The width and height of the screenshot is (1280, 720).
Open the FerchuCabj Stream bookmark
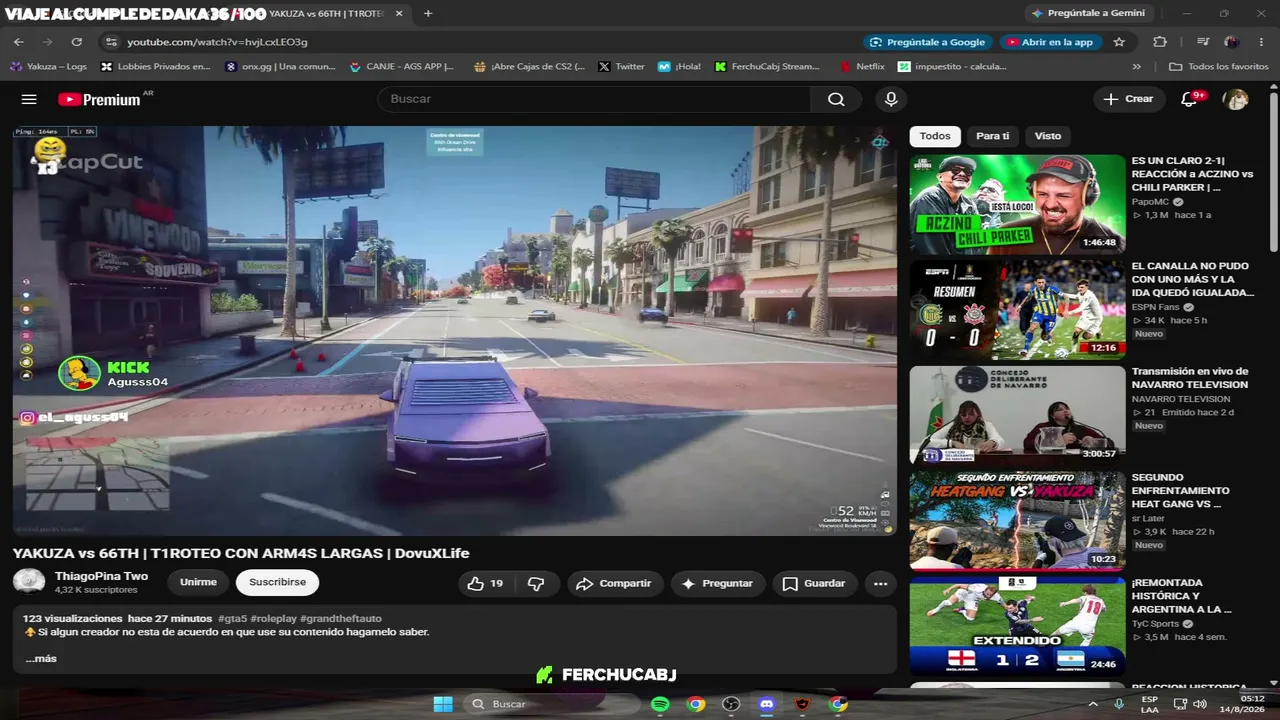point(768,67)
